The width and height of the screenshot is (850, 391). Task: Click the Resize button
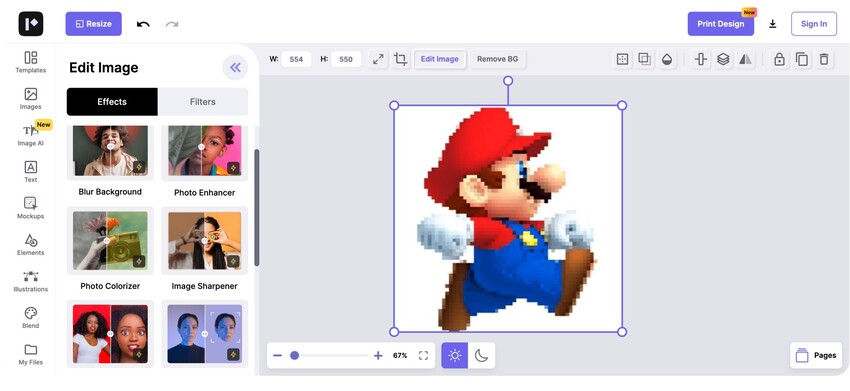(94, 24)
